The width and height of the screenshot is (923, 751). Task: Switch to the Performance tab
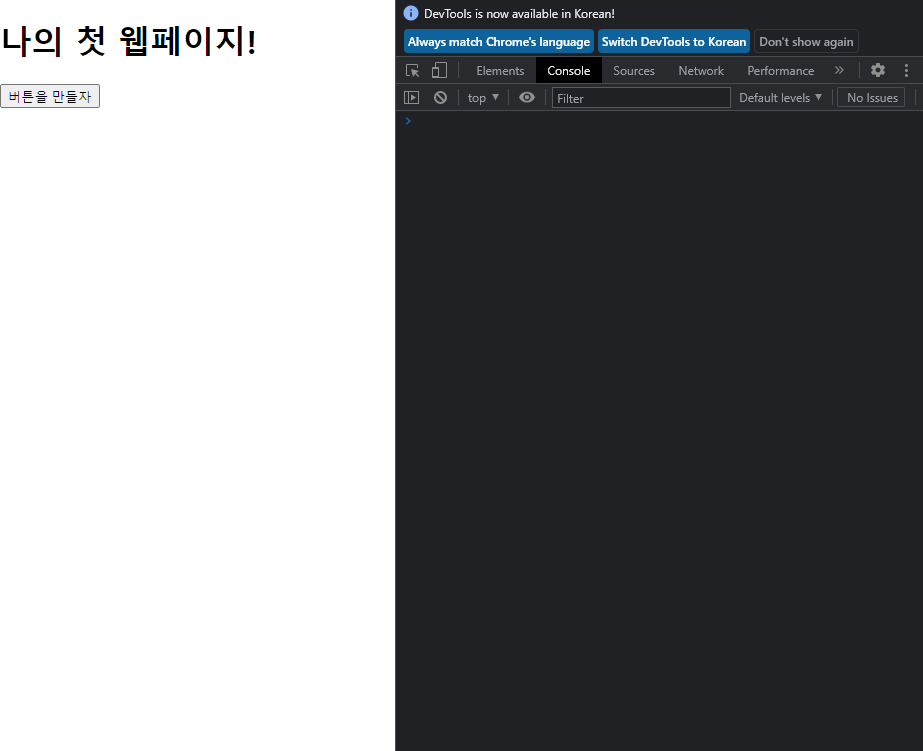click(x=781, y=71)
